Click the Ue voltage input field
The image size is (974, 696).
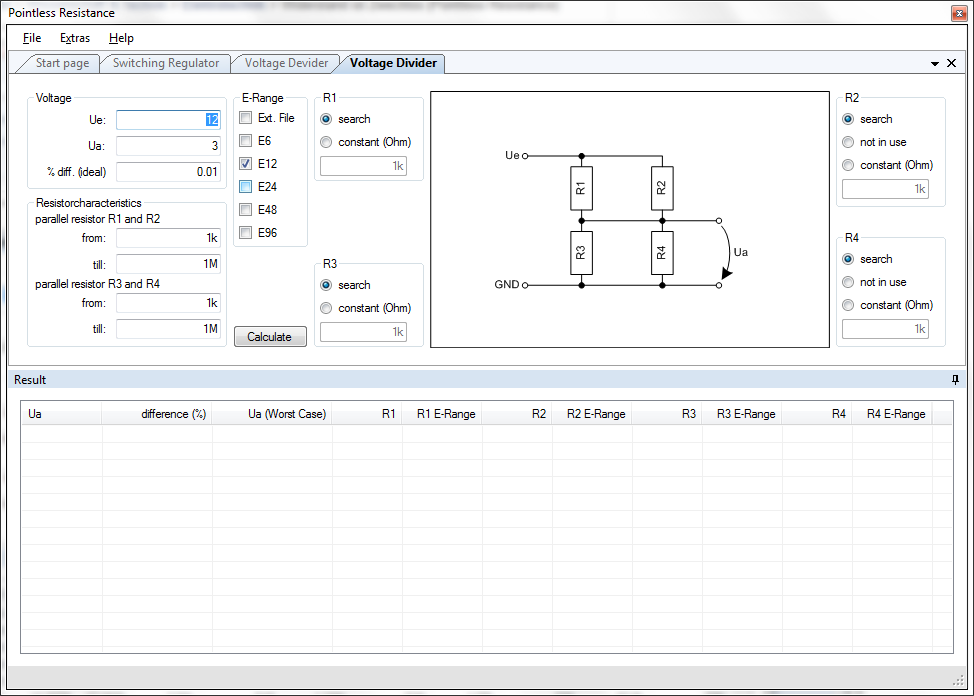coord(168,120)
